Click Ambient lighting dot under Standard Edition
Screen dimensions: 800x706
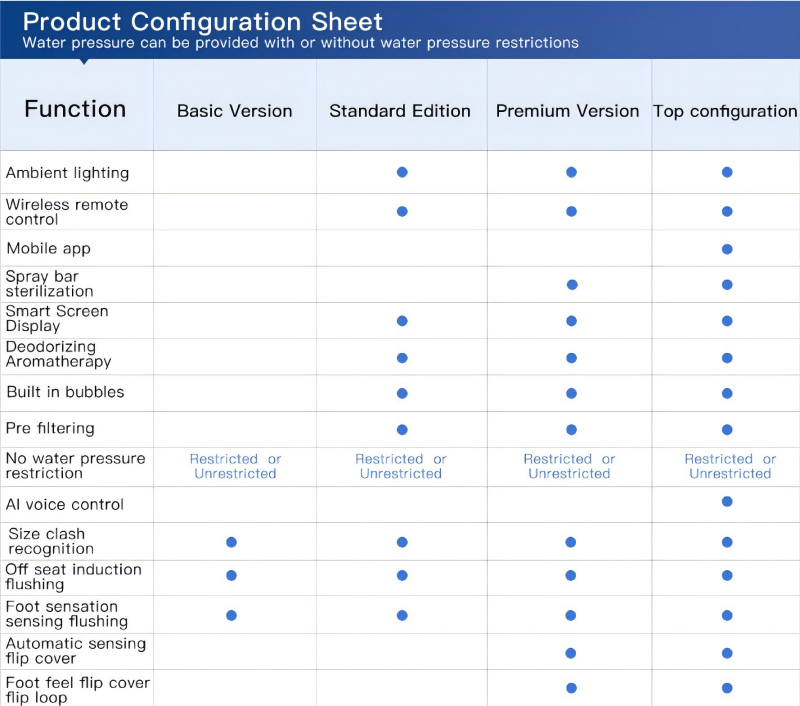click(x=402, y=172)
